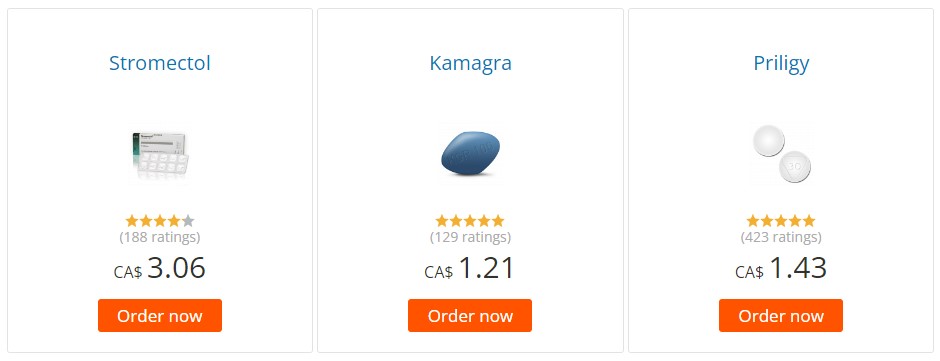Click the first star of Kamagra rating
940x361 pixels.
(x=442, y=221)
